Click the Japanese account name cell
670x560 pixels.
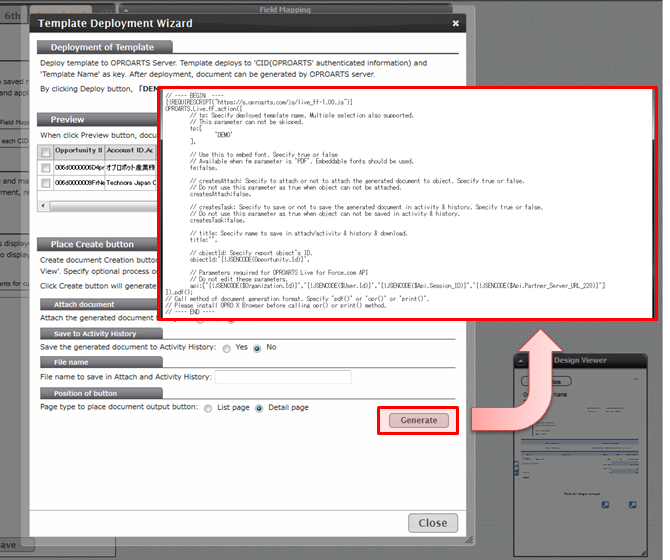click(131, 167)
